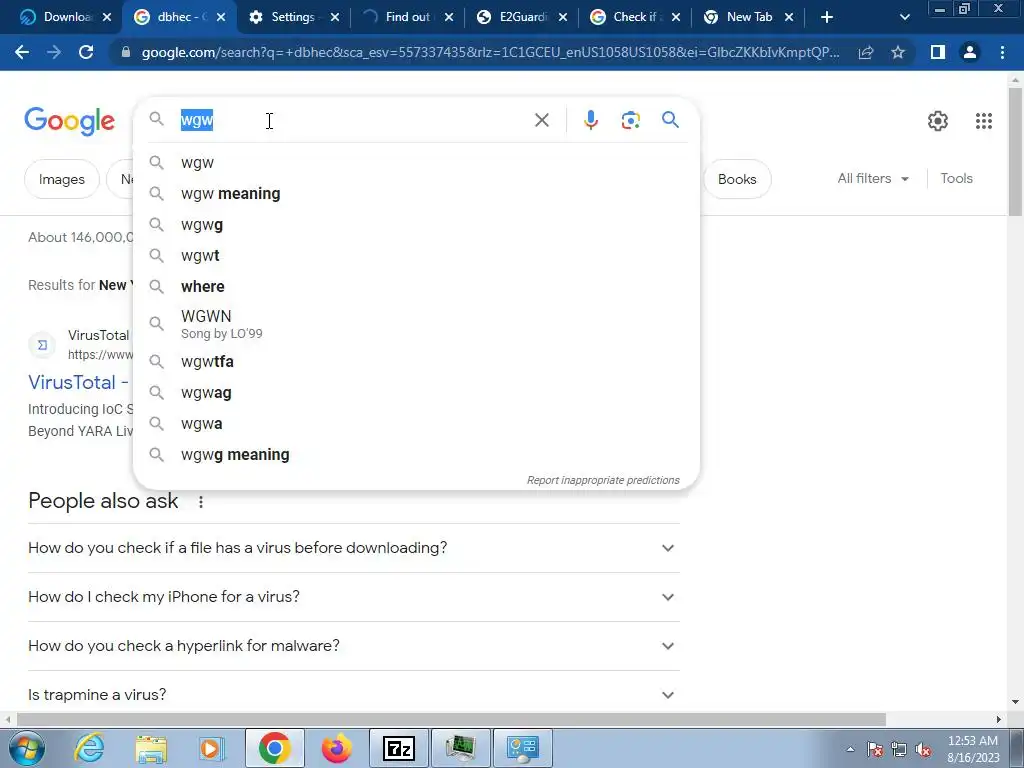Share this page icon in address bar
This screenshot has height=768, width=1024.
pos(866,52)
